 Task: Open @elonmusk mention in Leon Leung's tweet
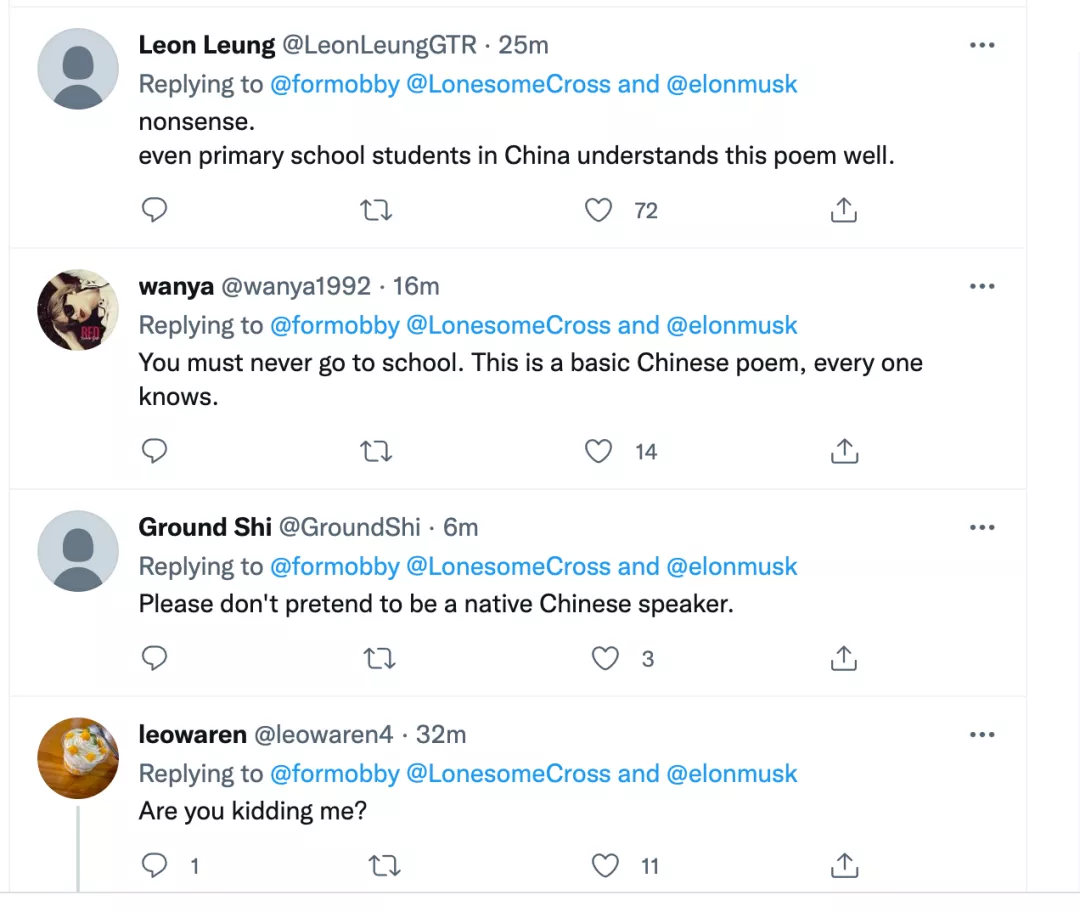(x=732, y=84)
